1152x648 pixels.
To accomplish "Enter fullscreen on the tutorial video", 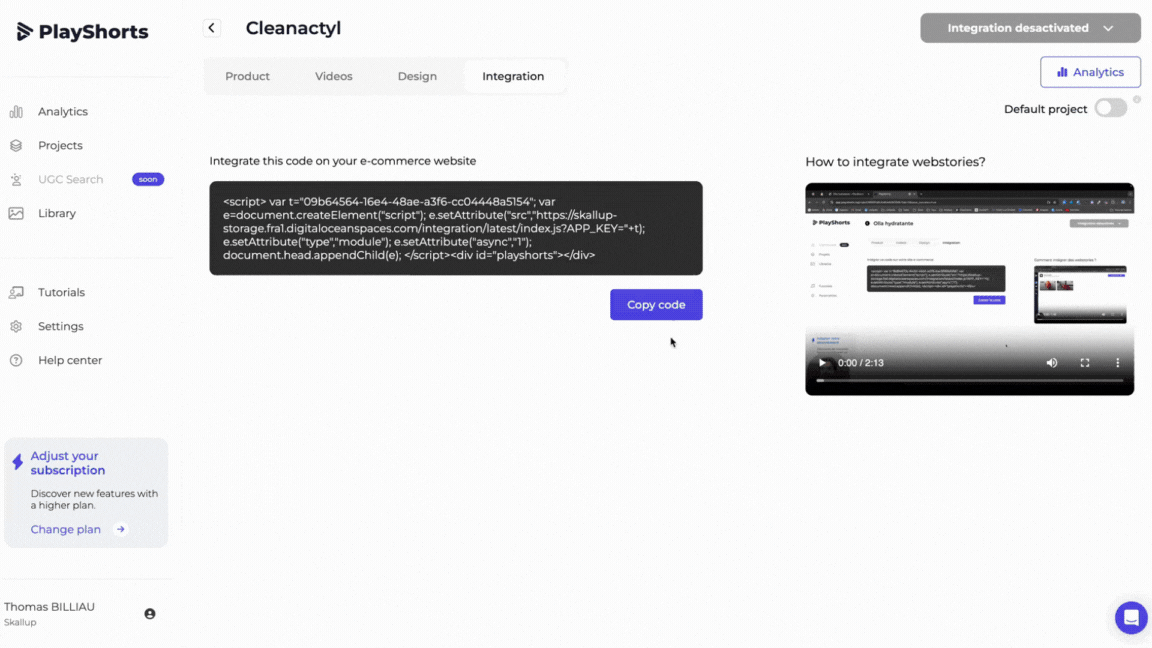I will 1085,363.
